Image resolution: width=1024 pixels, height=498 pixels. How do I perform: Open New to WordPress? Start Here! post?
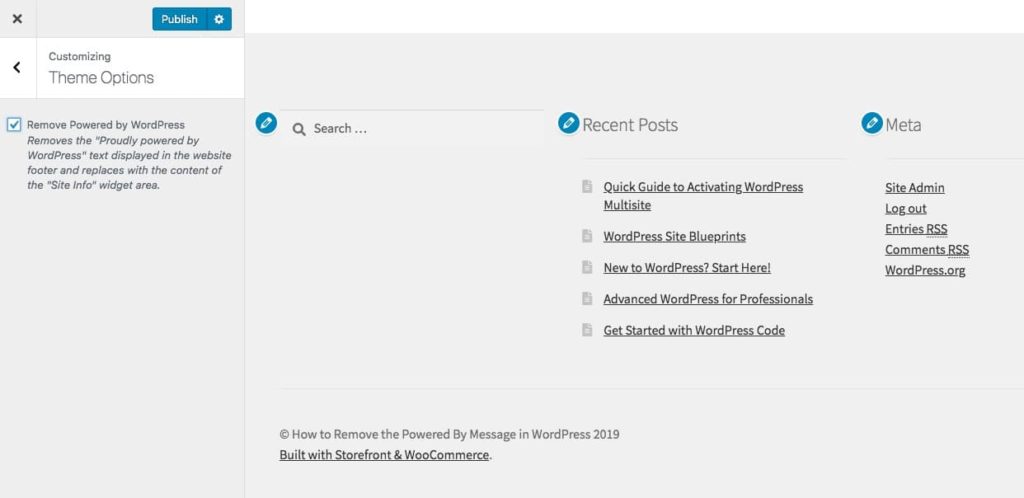(x=686, y=268)
